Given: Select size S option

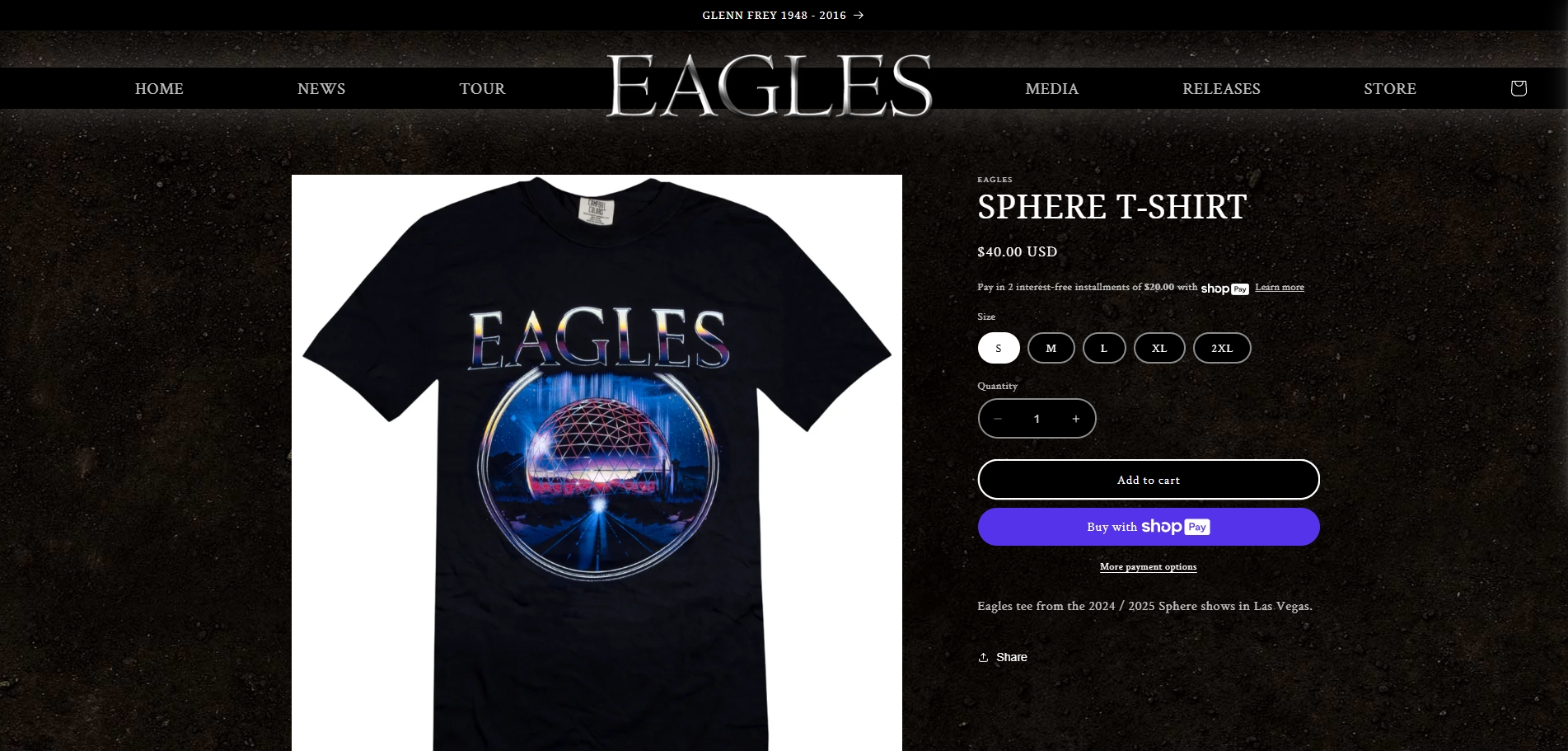Looking at the screenshot, I should pyautogui.click(x=999, y=348).
